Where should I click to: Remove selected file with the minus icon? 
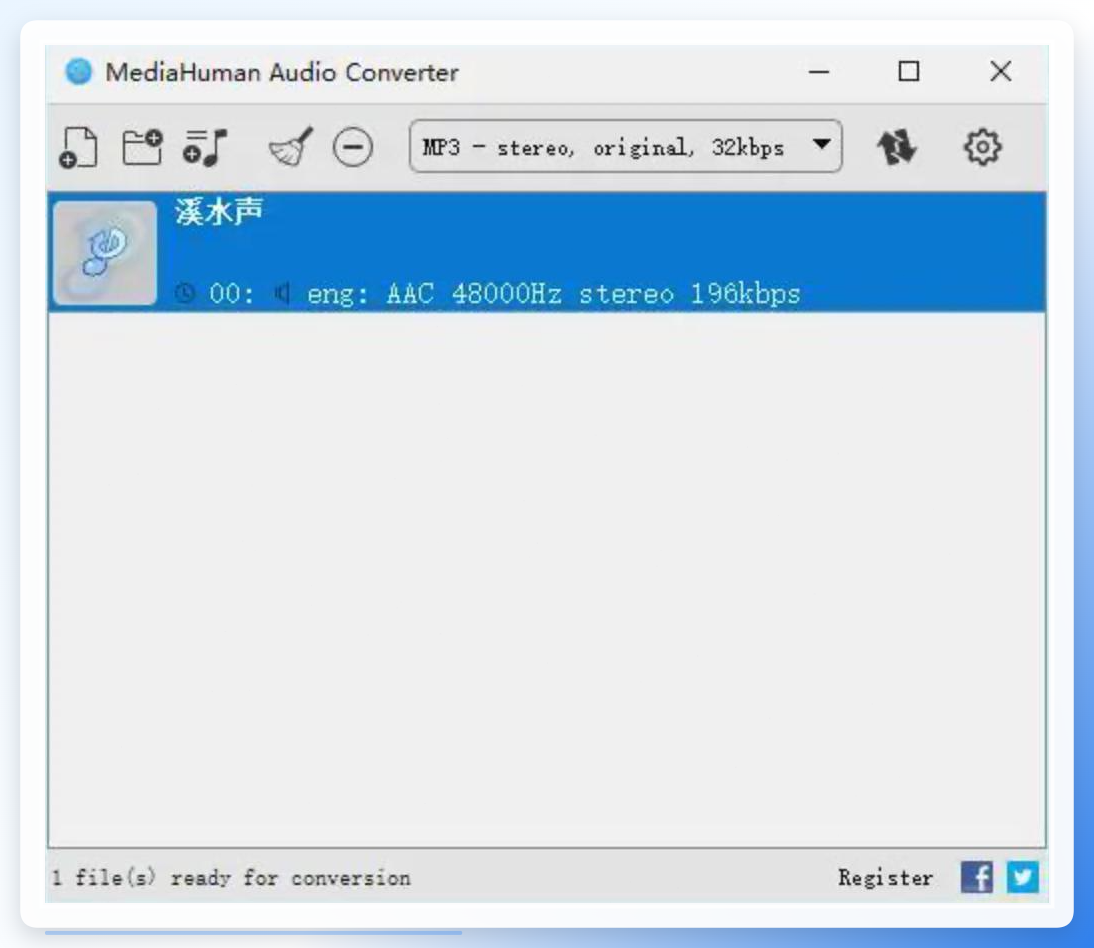click(352, 147)
